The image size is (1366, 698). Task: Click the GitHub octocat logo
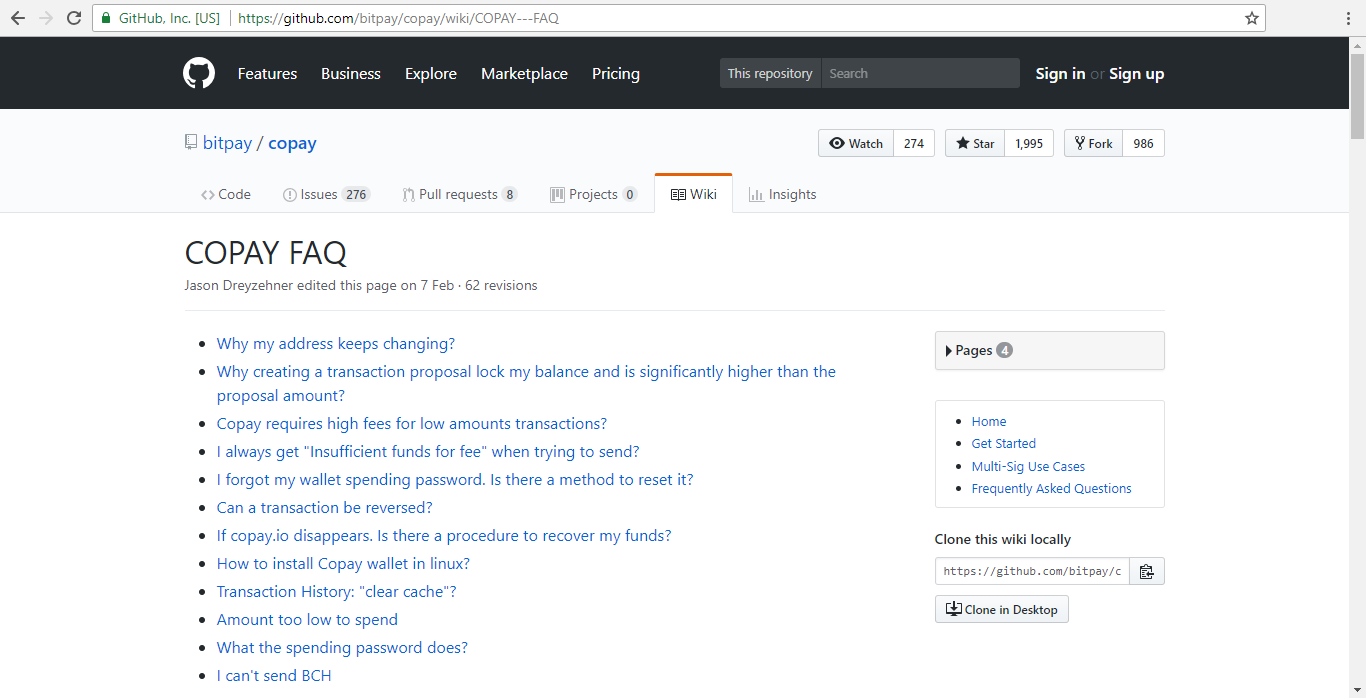(199, 73)
